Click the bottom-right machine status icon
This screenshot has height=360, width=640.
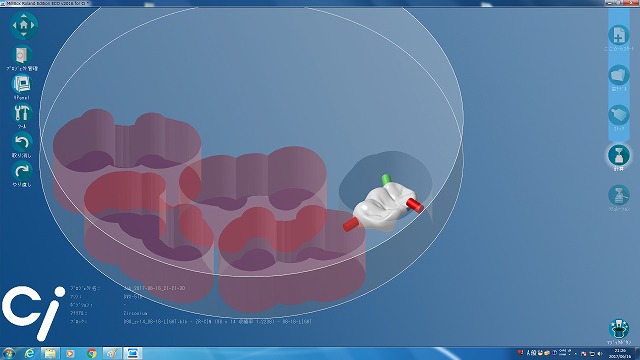click(619, 328)
